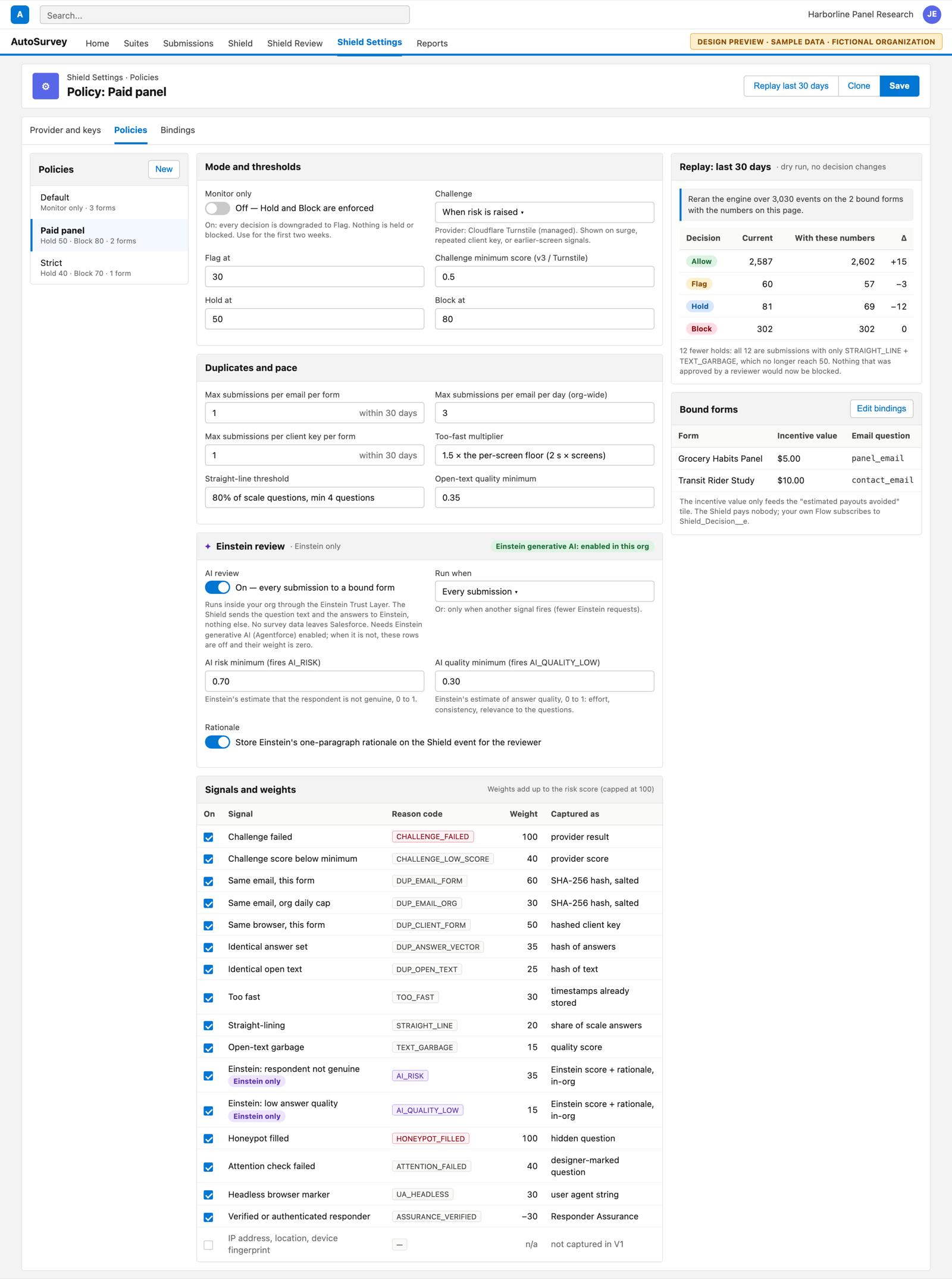This screenshot has width=952, height=1279.
Task: Click the Transit Rider Study form row
Action: click(x=796, y=480)
